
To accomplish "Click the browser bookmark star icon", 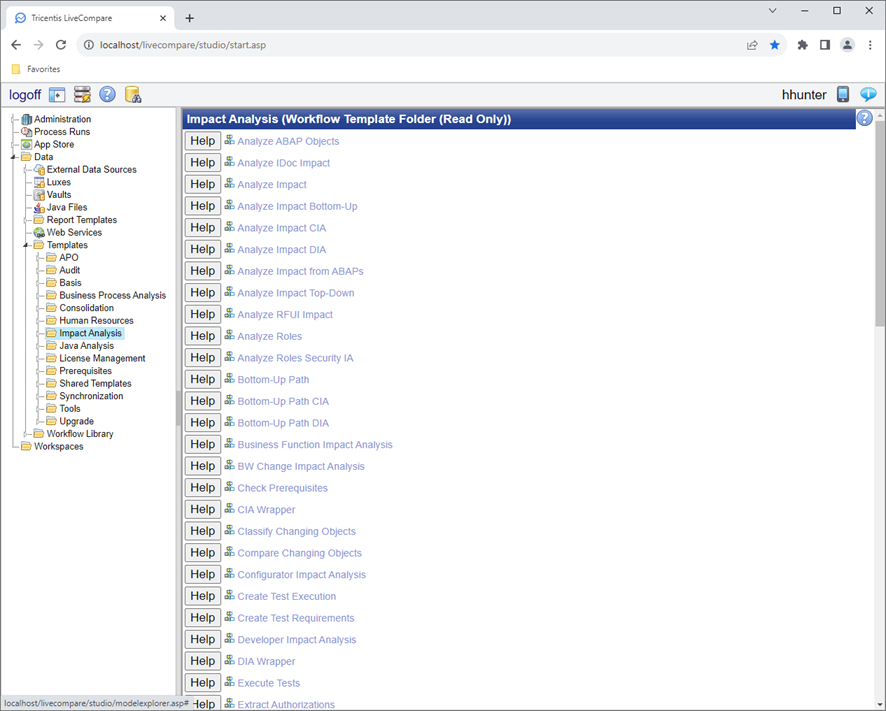I will point(775,45).
